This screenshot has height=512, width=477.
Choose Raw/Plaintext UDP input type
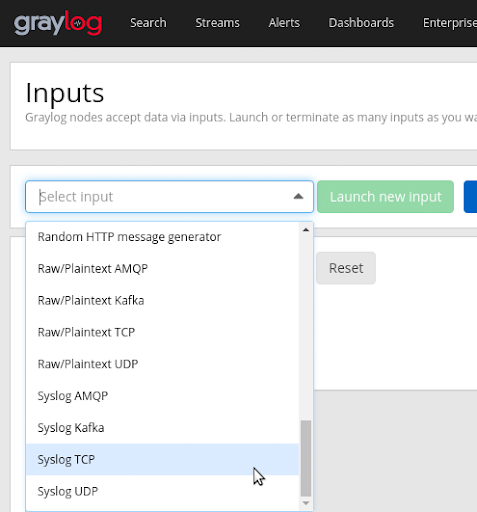click(162, 364)
